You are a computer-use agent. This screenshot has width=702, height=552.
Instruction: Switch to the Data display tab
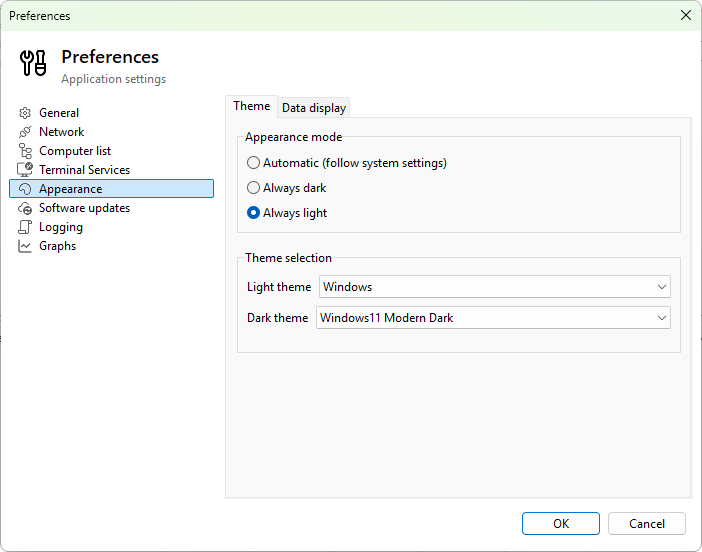(x=314, y=108)
